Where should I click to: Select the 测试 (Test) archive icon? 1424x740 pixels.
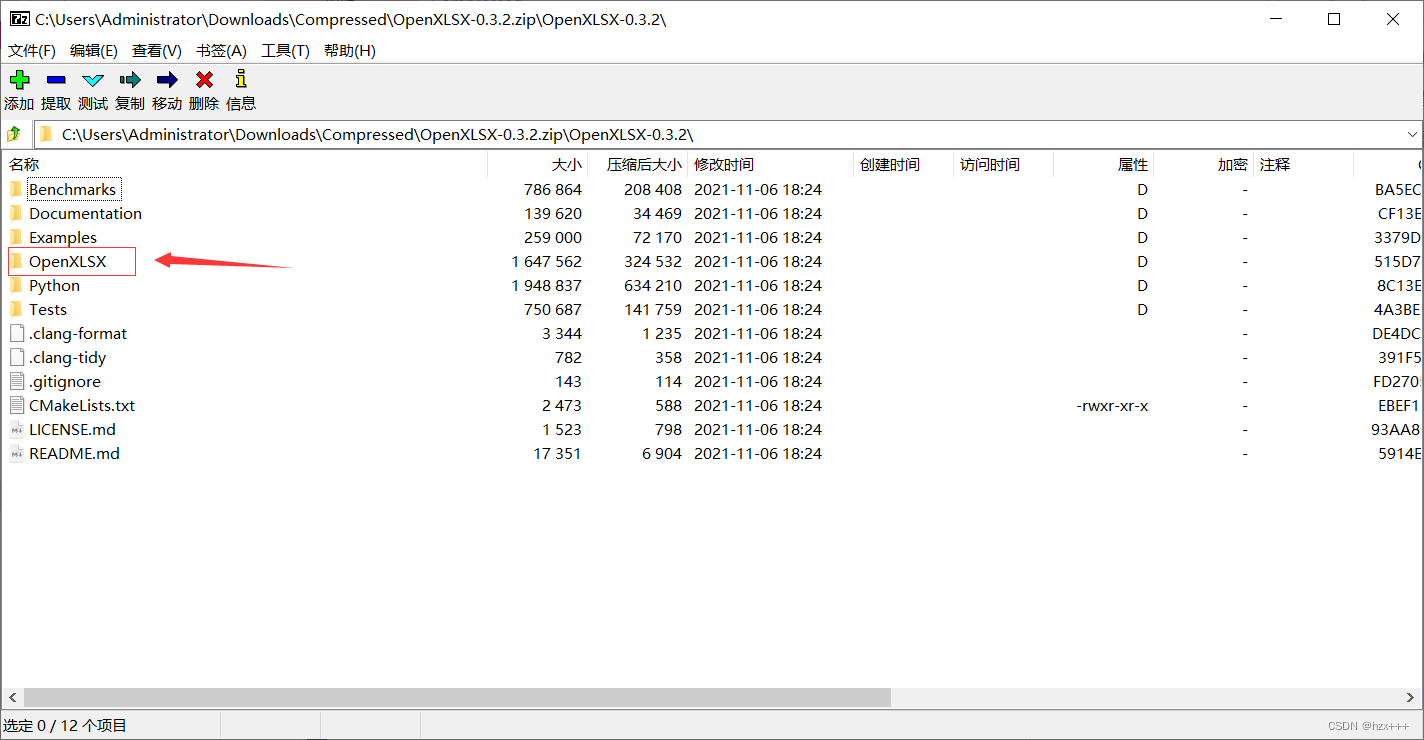(x=93, y=79)
